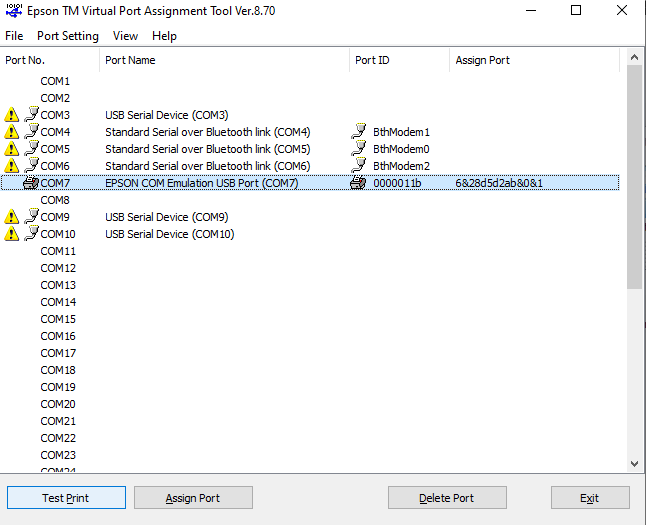This screenshot has height=525, width=646.
Task: Click the BthModem1 port ID
Action: coord(401,132)
